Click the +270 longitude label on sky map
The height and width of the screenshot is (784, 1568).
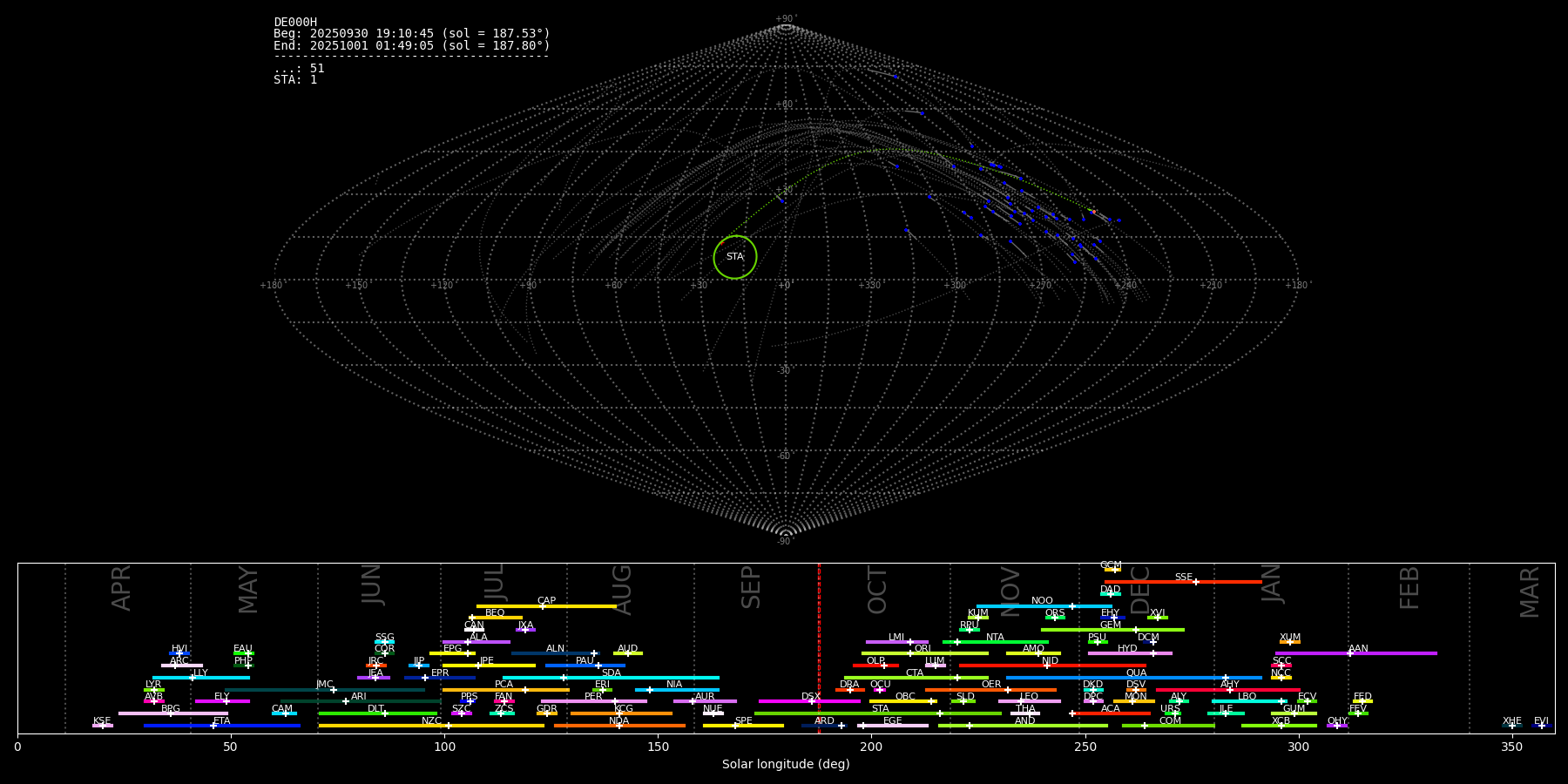[x=1040, y=286]
